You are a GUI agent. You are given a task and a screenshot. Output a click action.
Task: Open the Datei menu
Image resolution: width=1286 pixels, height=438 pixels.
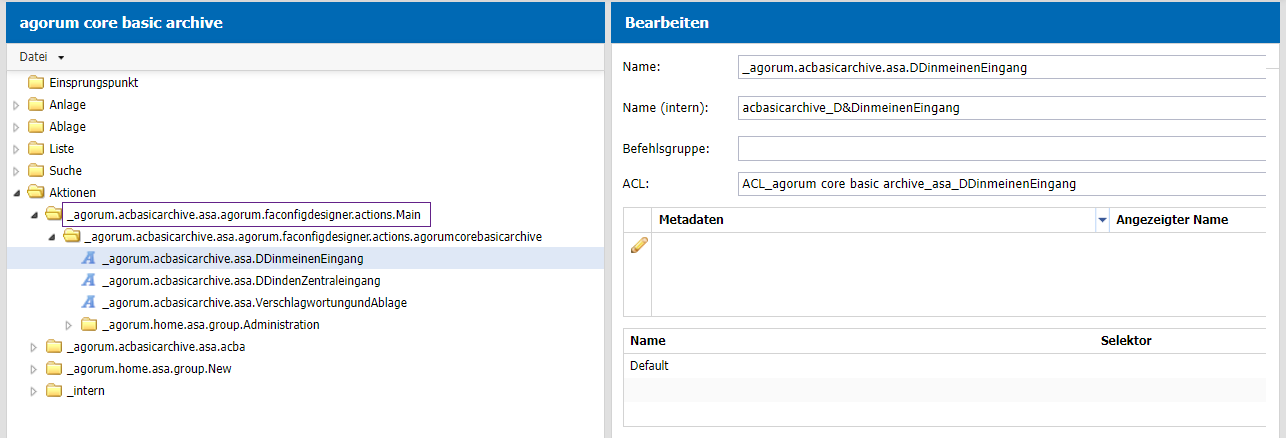(42, 57)
